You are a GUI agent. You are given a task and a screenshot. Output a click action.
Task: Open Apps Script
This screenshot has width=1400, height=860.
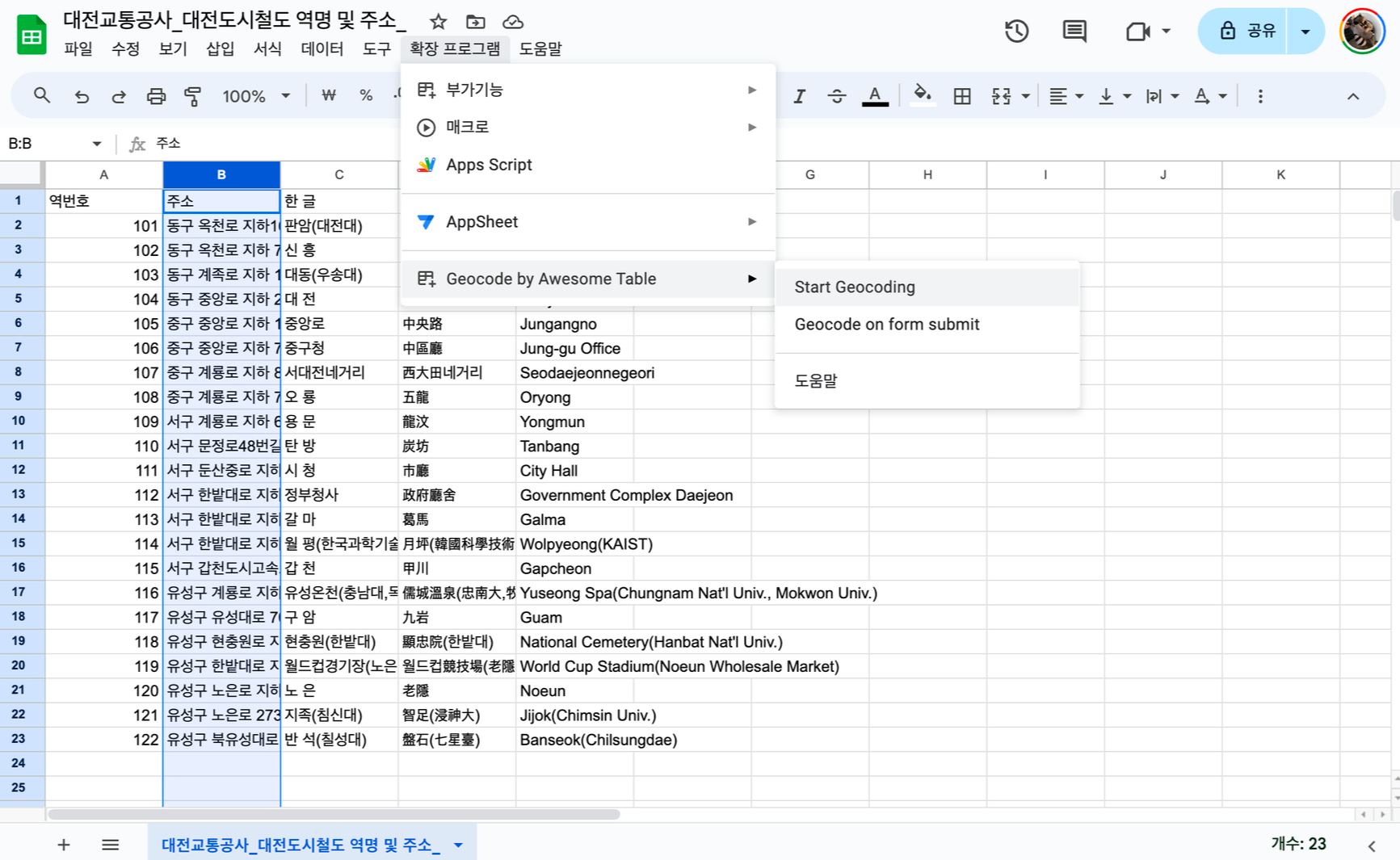click(588, 165)
